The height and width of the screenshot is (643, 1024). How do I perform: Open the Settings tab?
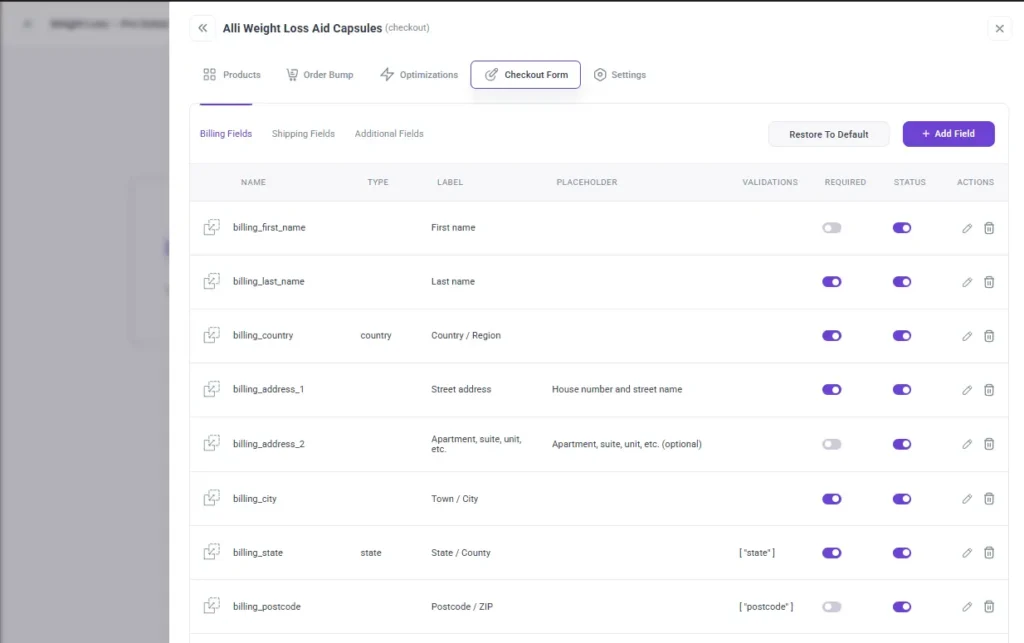point(620,74)
